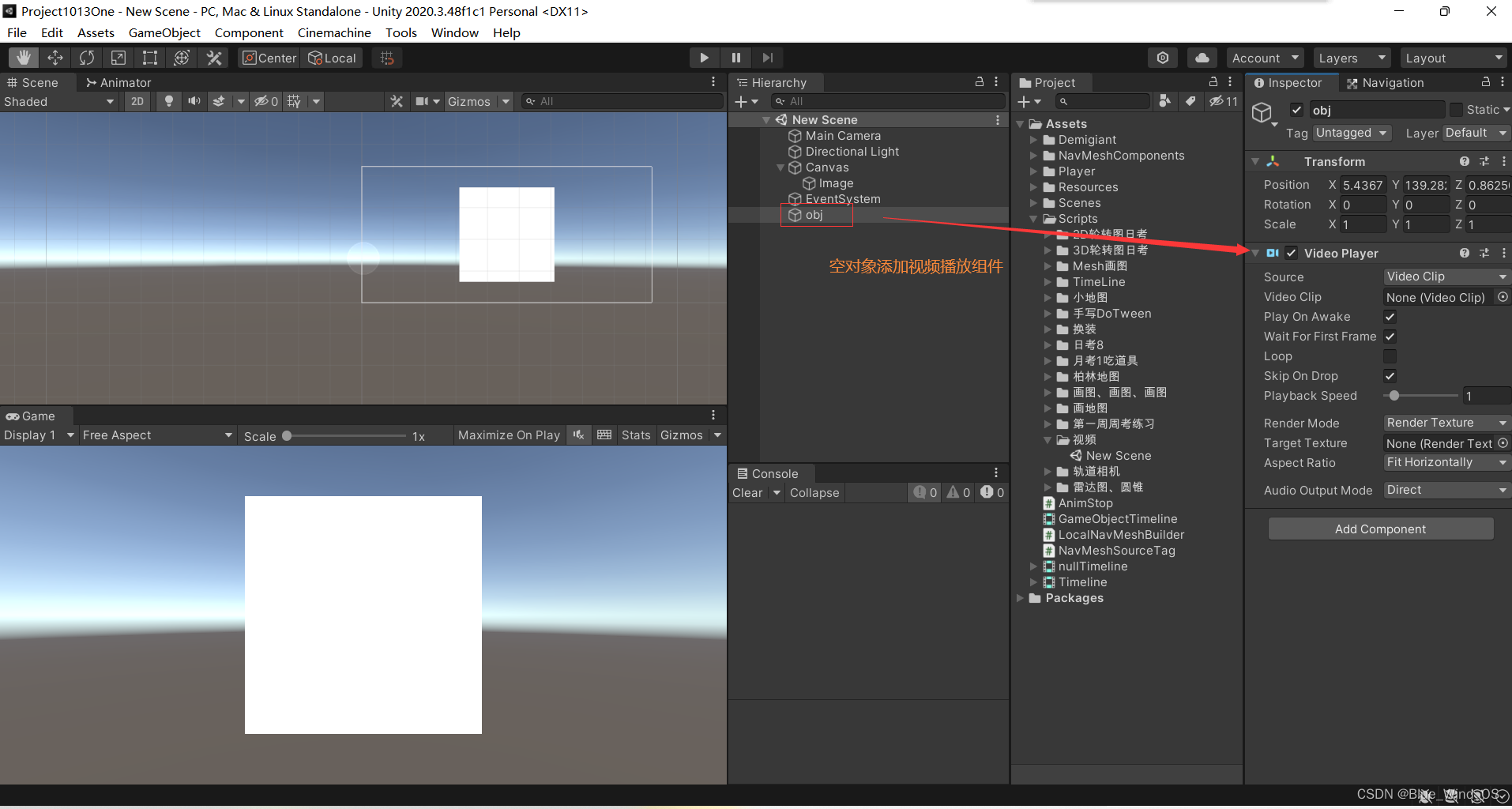Screen dimensions: 1512x809
Task: Disable Play On Awake for the Video Player
Action: click(1390, 316)
